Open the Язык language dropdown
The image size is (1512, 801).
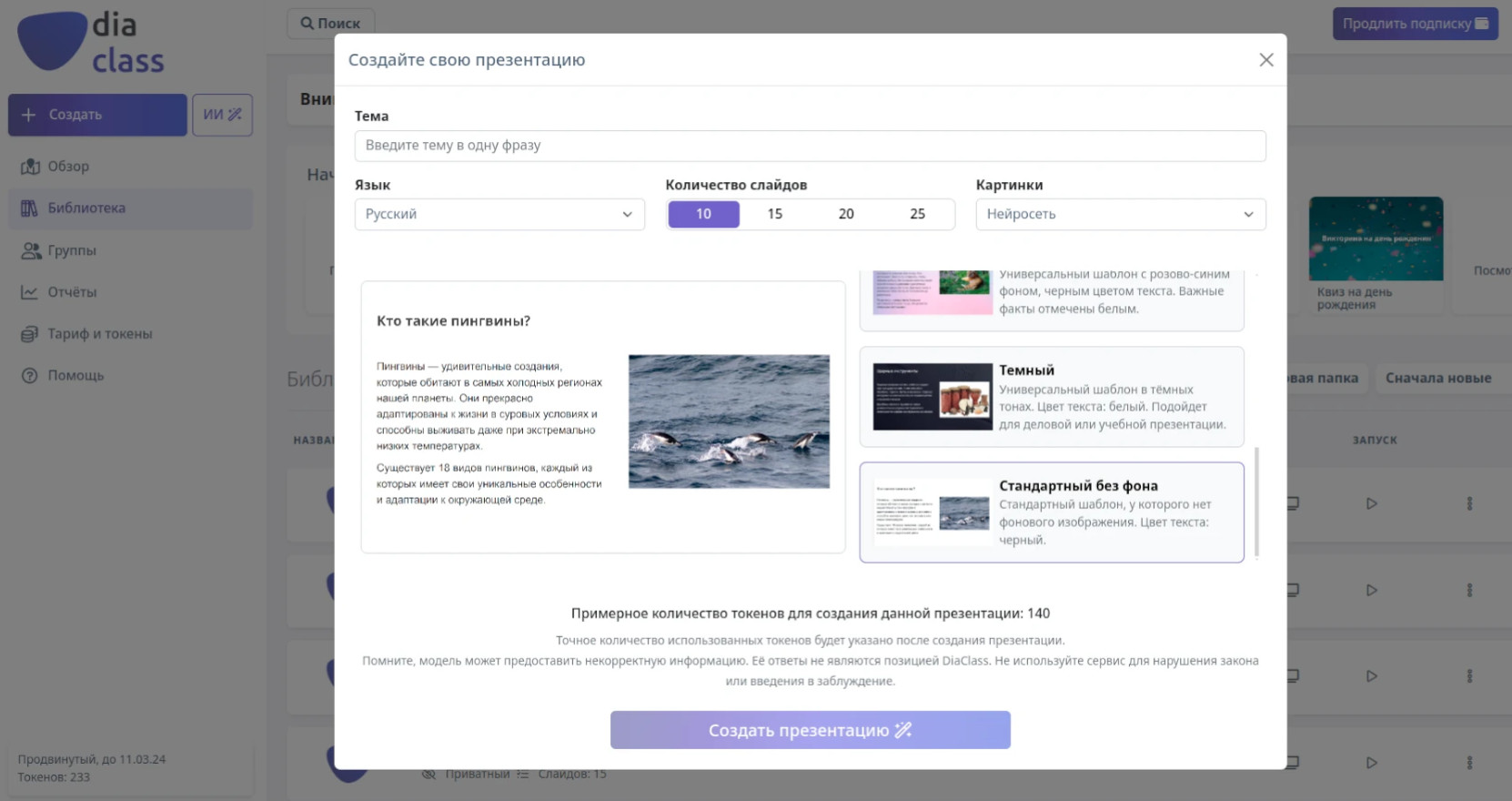coord(499,214)
